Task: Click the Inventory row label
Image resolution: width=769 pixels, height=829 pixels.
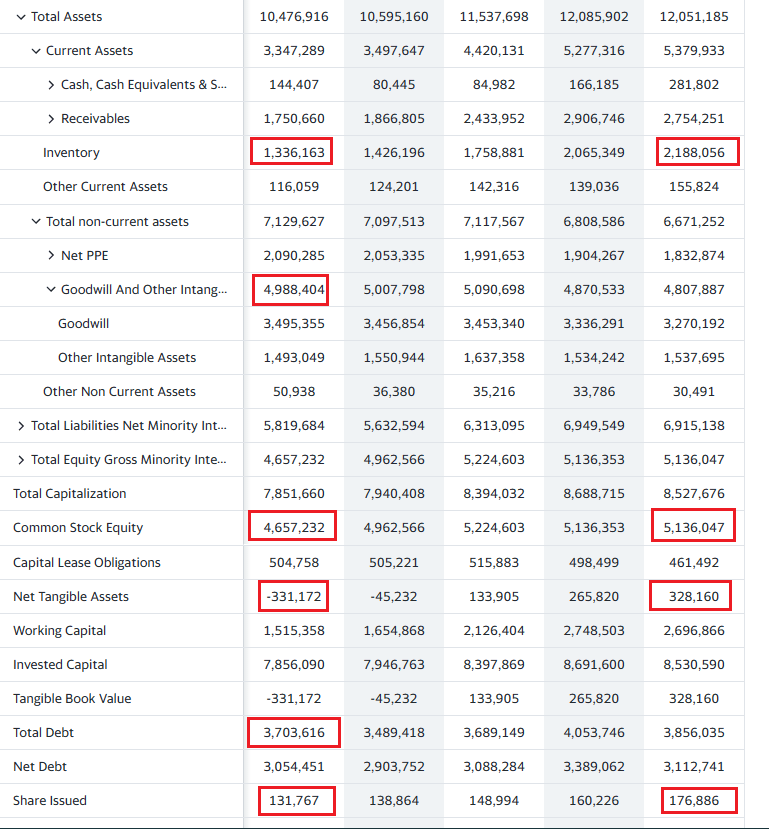Action: pyautogui.click(x=71, y=153)
